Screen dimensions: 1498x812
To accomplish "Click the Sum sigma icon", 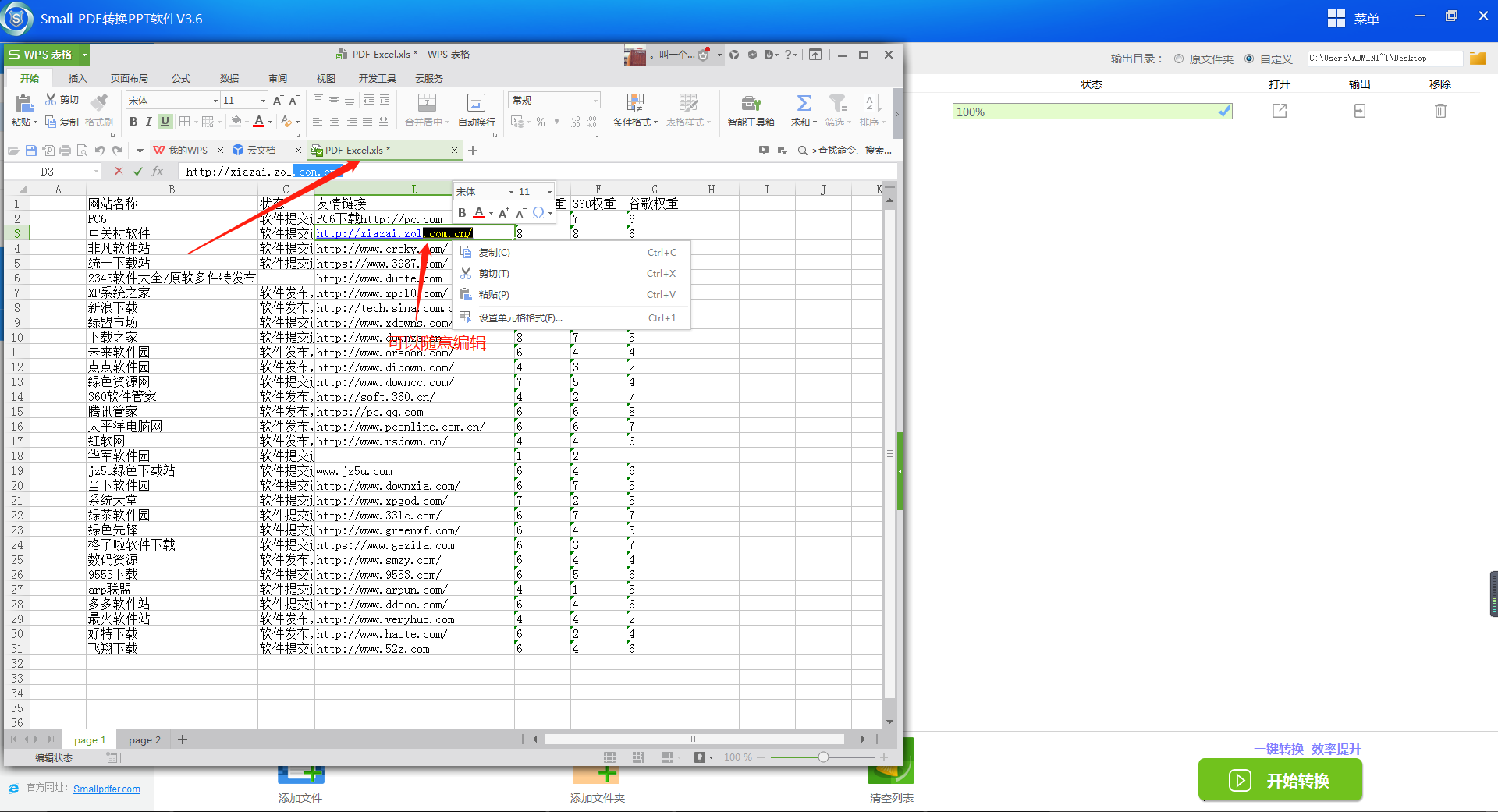I will [804, 102].
